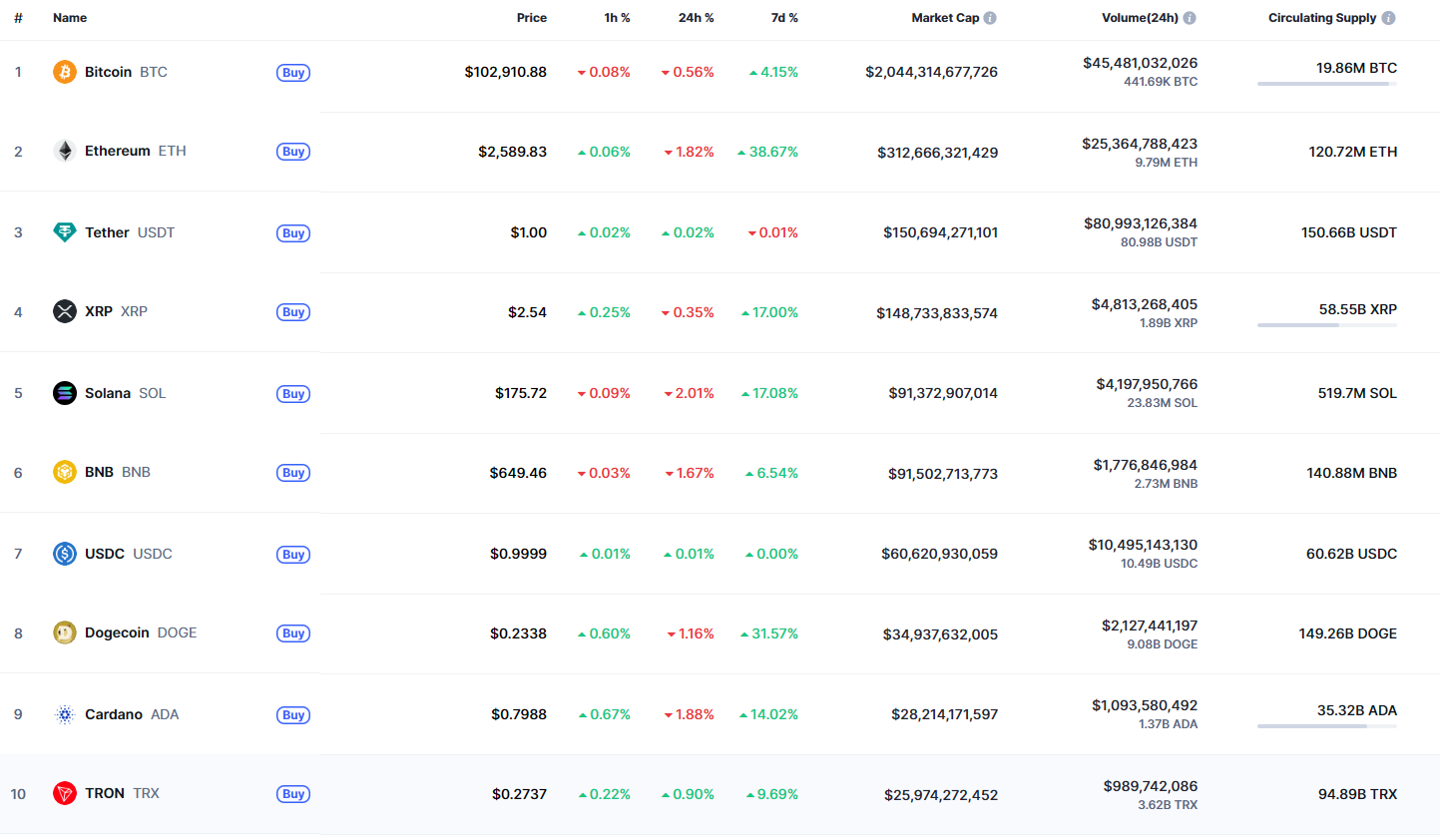
Task: Sort by the 7d % column header
Action: click(784, 18)
